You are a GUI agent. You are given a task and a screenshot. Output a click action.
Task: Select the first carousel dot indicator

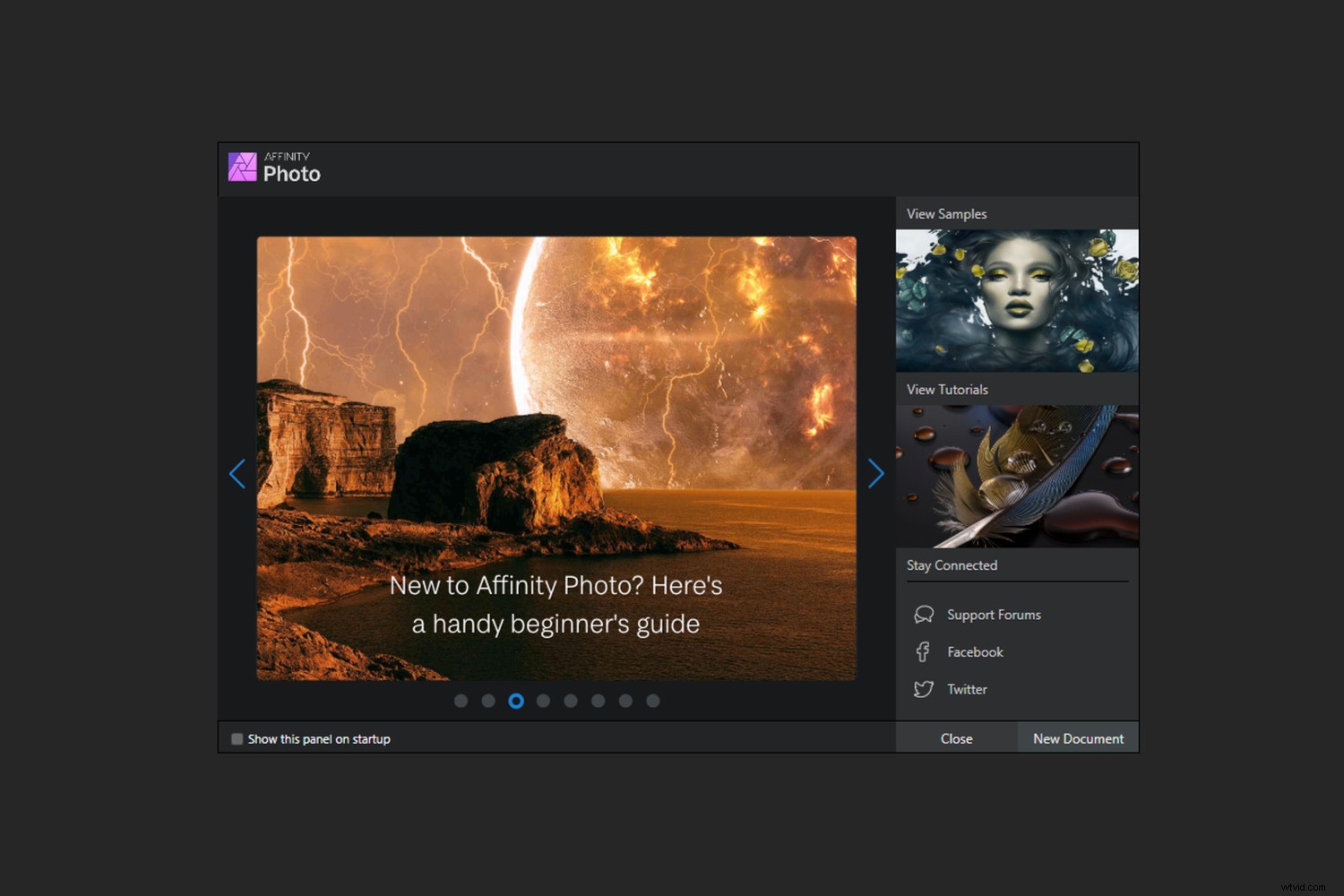coord(461,701)
